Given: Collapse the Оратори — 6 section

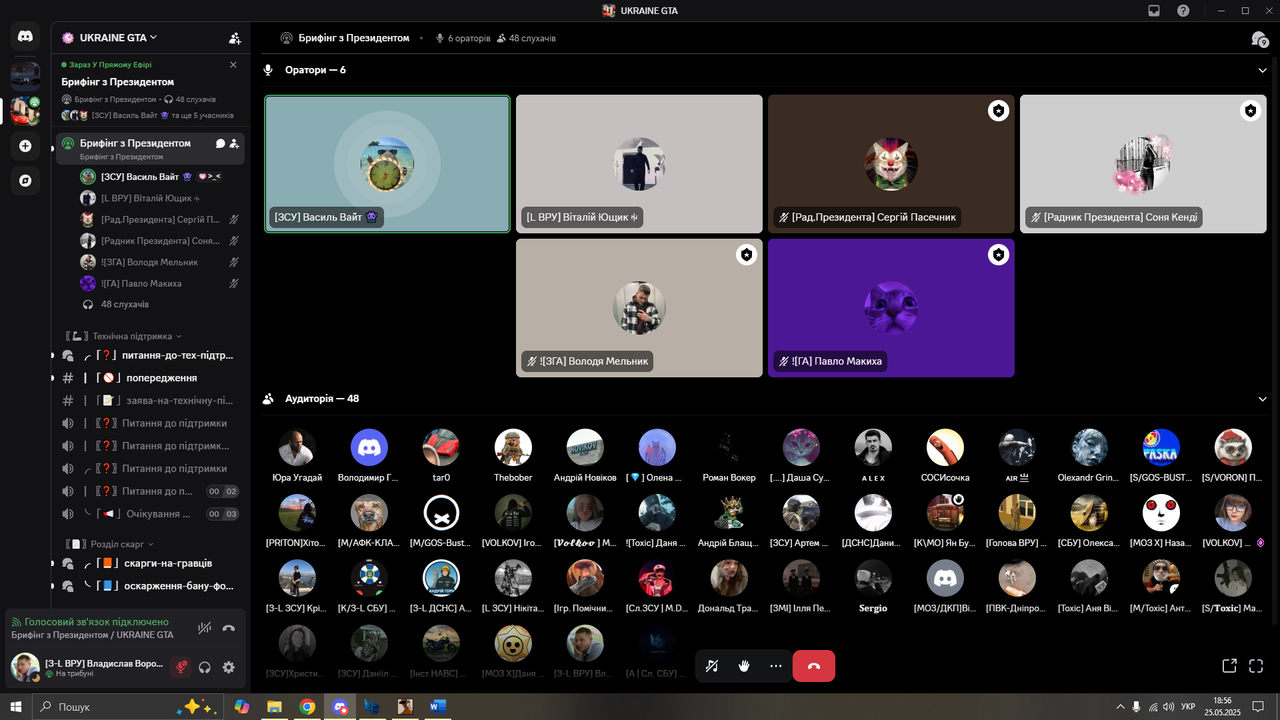Looking at the screenshot, I should pyautogui.click(x=1262, y=70).
